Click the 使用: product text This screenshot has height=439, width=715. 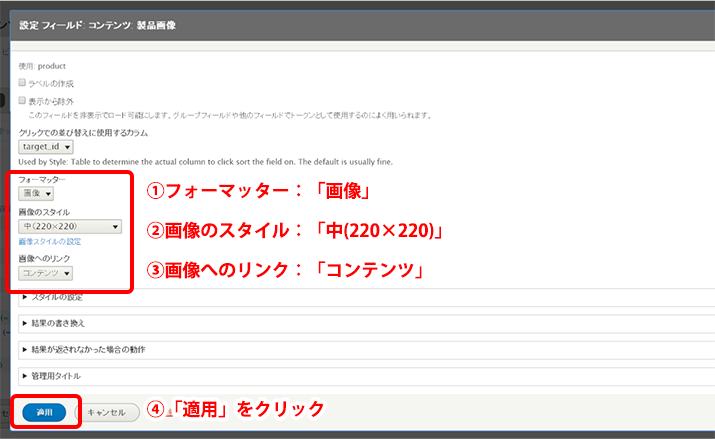coord(42,66)
